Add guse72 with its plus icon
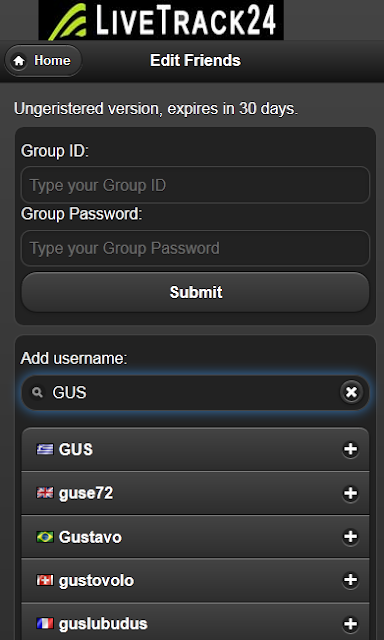Viewport: 384px width, 640px height. [x=350, y=493]
